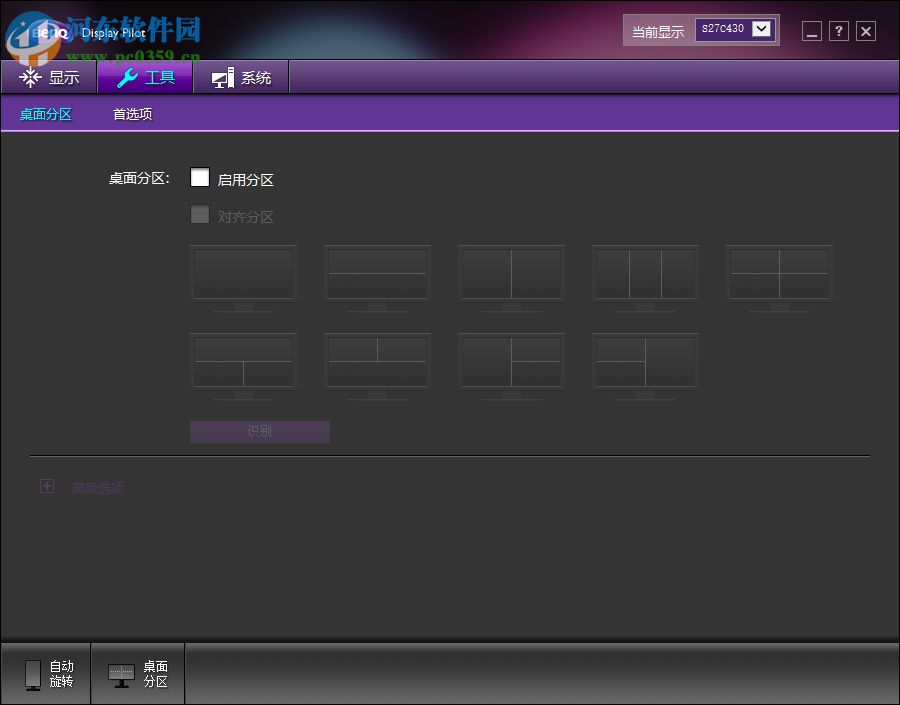Pick the top-bottom horizontal split layout icon
The image size is (900, 705).
pos(377,272)
